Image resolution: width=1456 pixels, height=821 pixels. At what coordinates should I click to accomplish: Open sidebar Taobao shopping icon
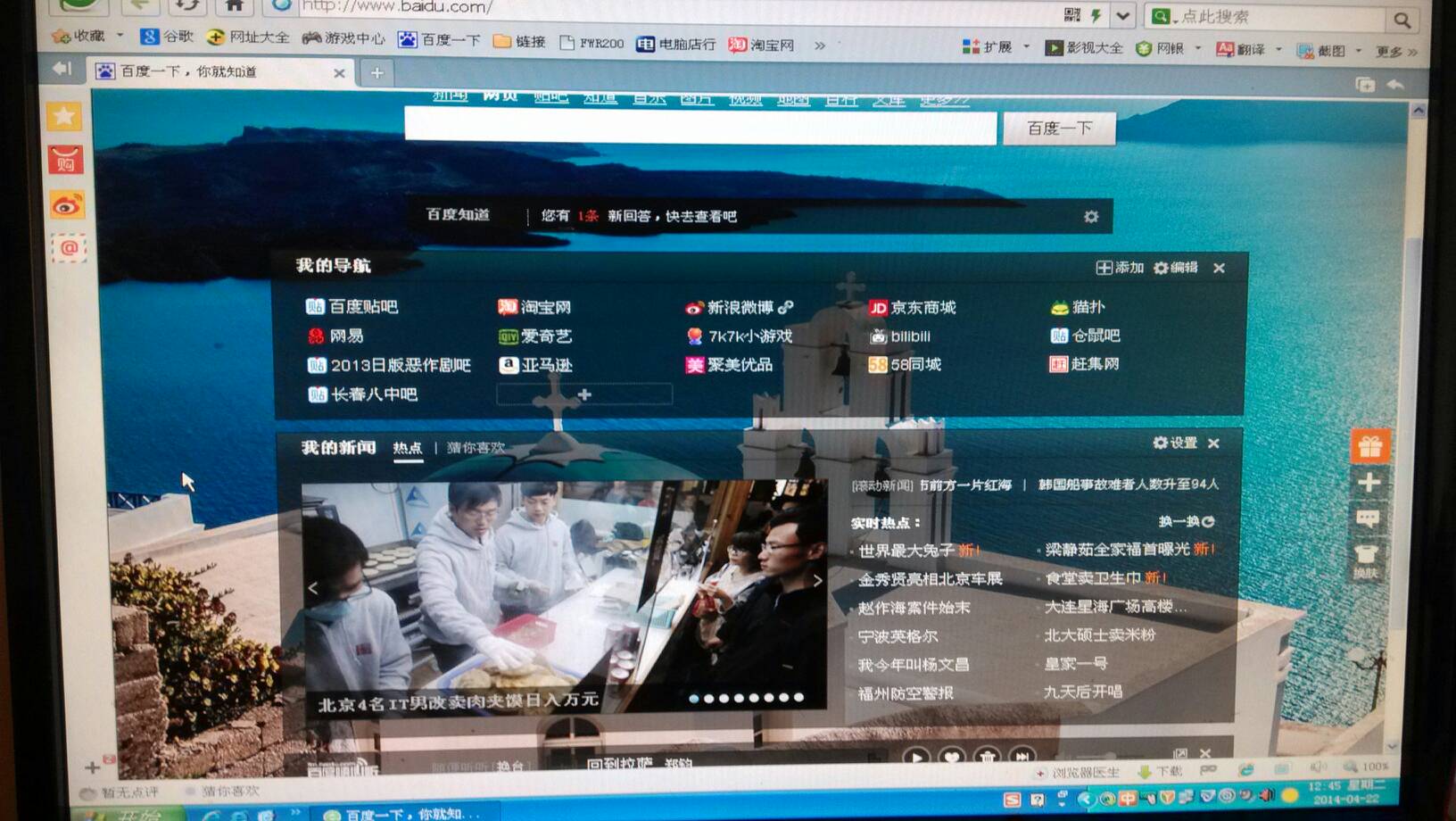point(66,161)
